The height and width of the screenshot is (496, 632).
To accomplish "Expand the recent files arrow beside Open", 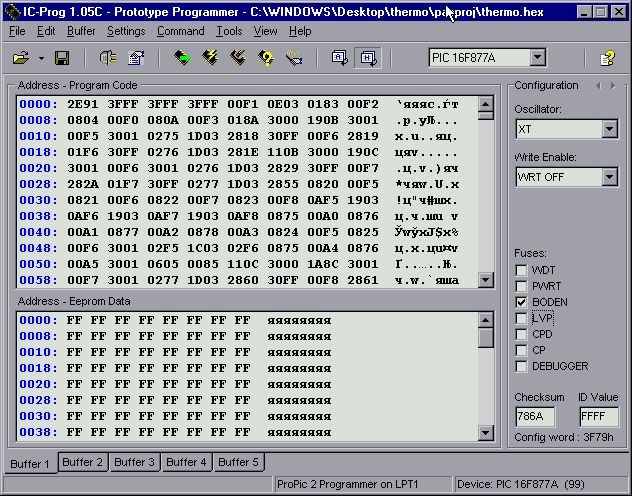I will pos(41,58).
